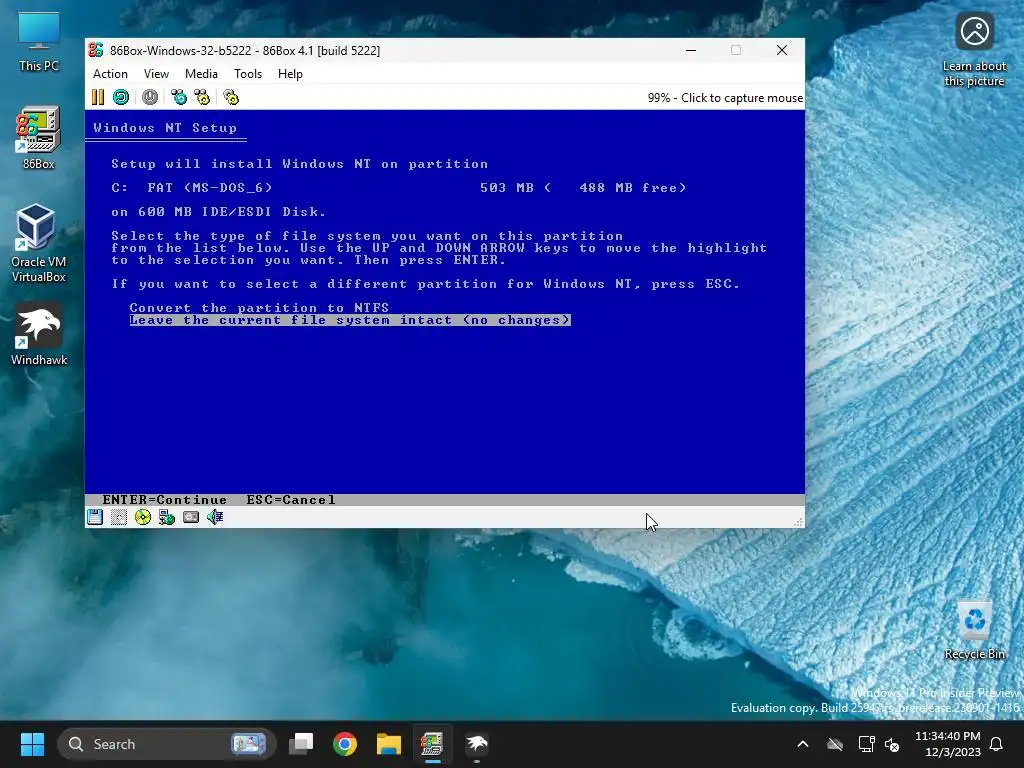Open emulator settings gear icon
Screen dimensions: 1024x768
231,97
